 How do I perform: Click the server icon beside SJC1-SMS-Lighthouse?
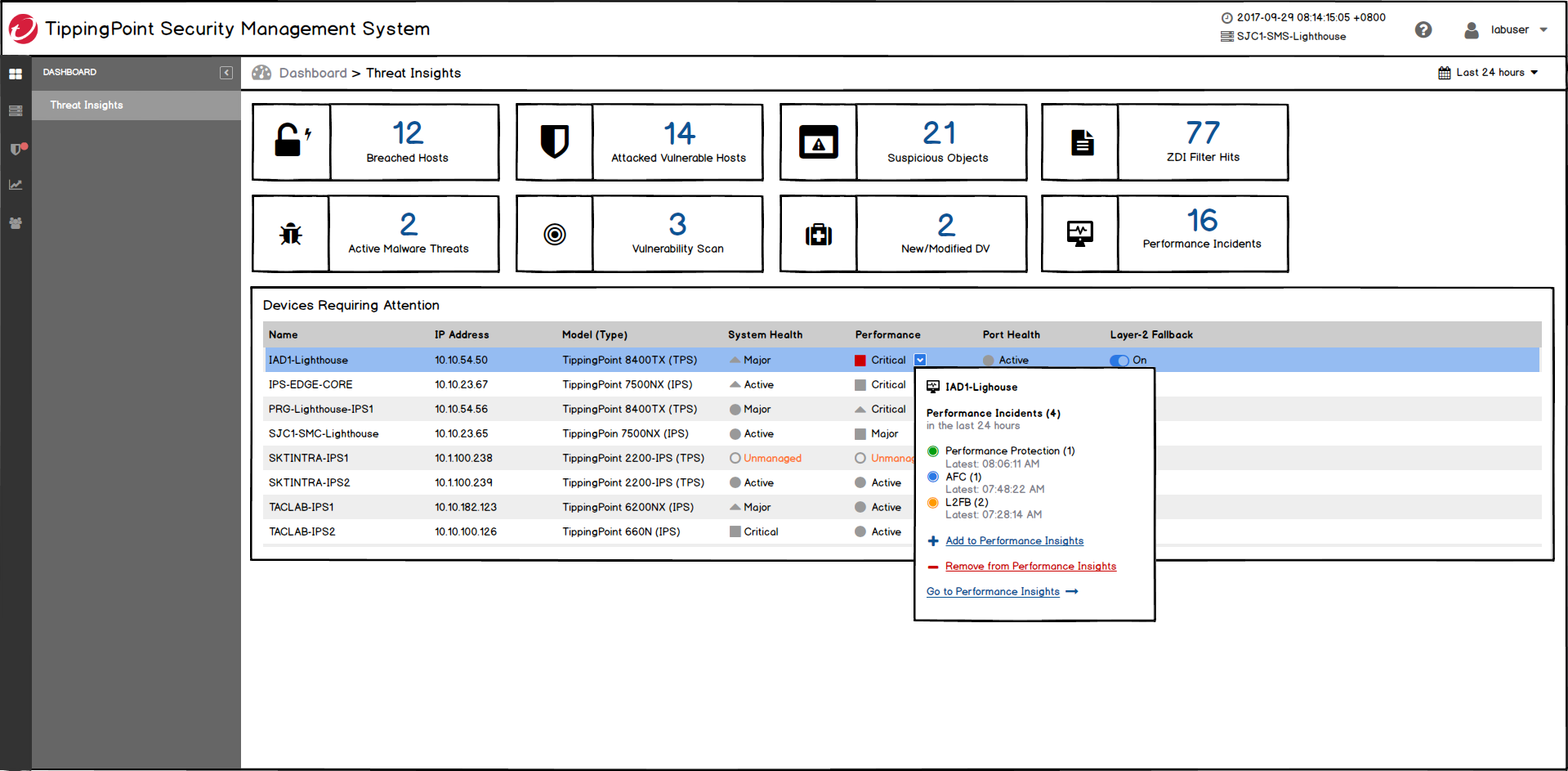pyautogui.click(x=1226, y=37)
